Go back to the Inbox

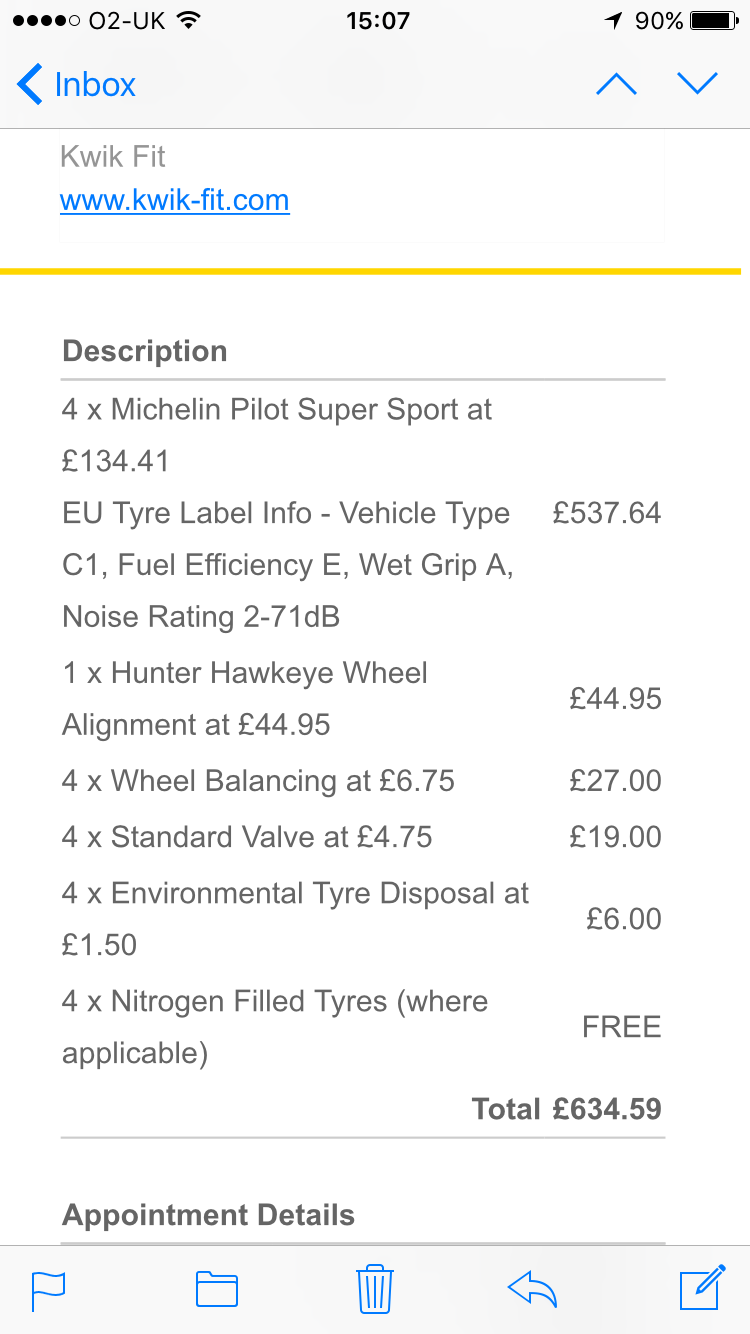pos(77,85)
